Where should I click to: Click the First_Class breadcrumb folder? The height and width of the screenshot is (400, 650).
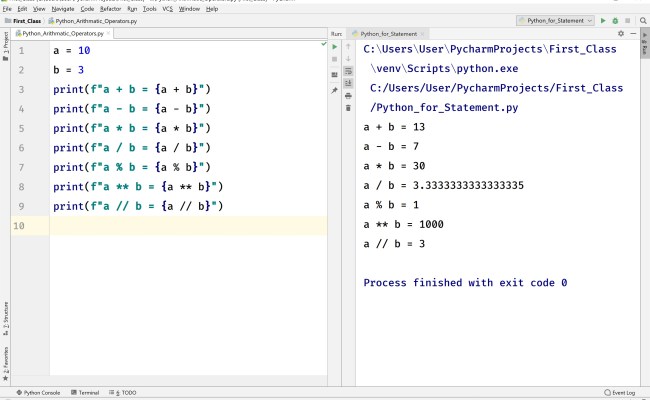click(x=23, y=21)
